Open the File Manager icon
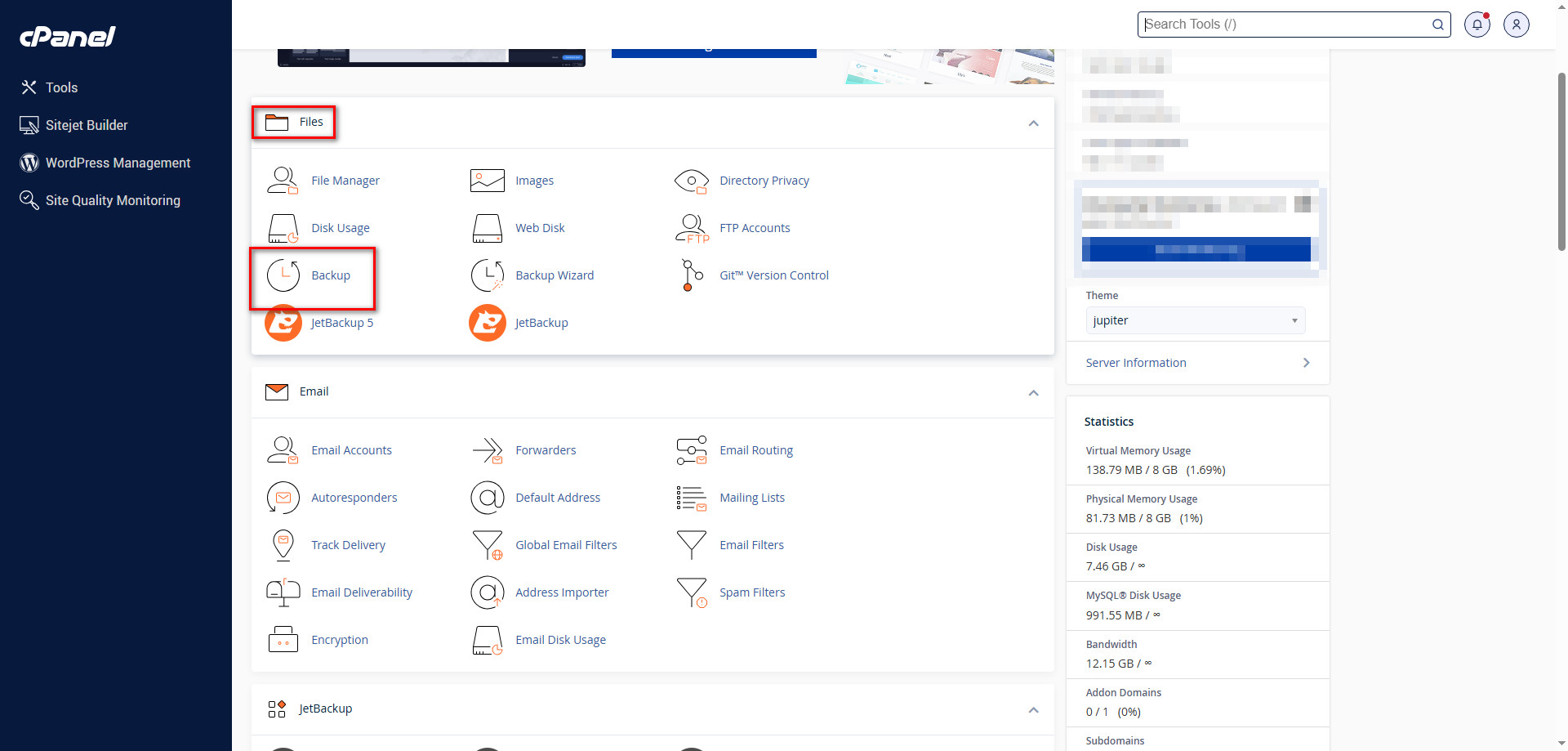Viewport: 1568px width, 751px height. (282, 180)
